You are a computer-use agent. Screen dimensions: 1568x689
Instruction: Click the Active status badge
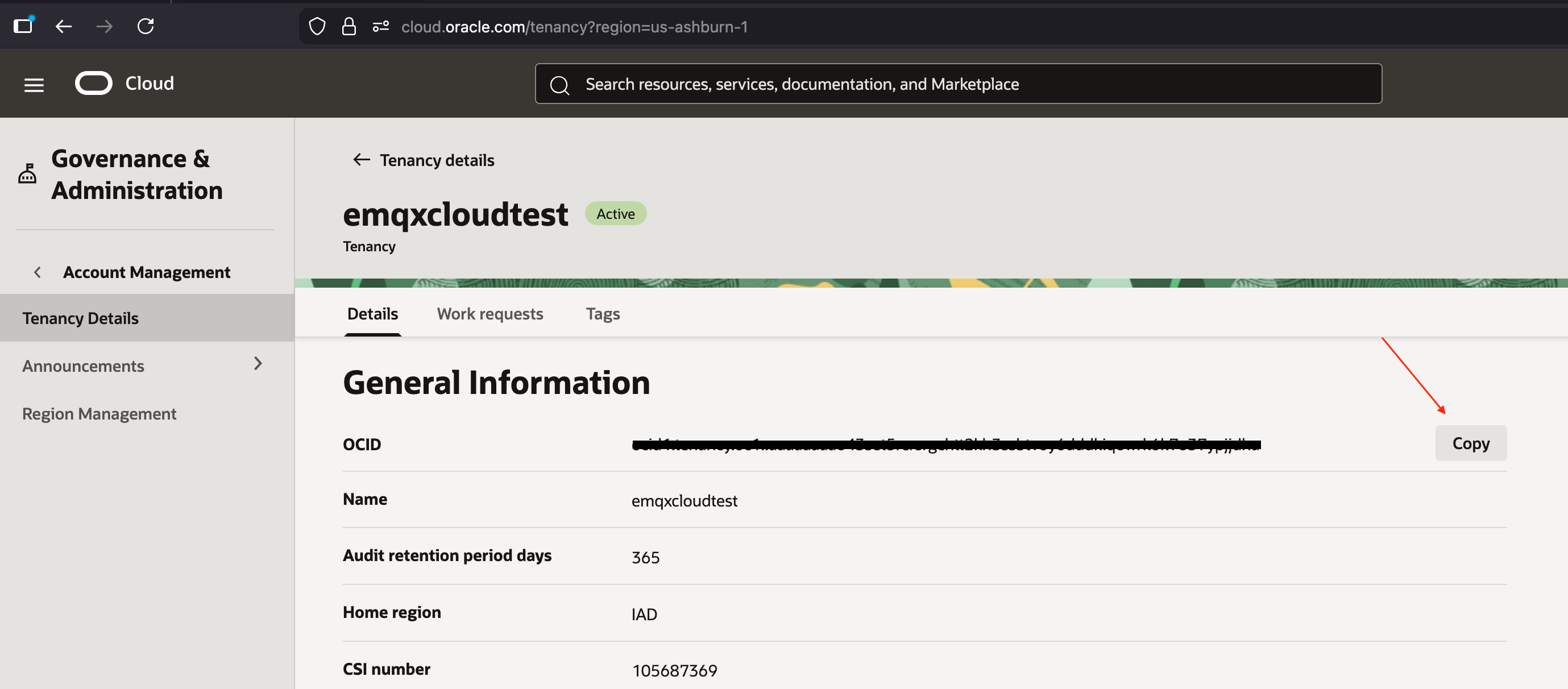[x=615, y=214]
